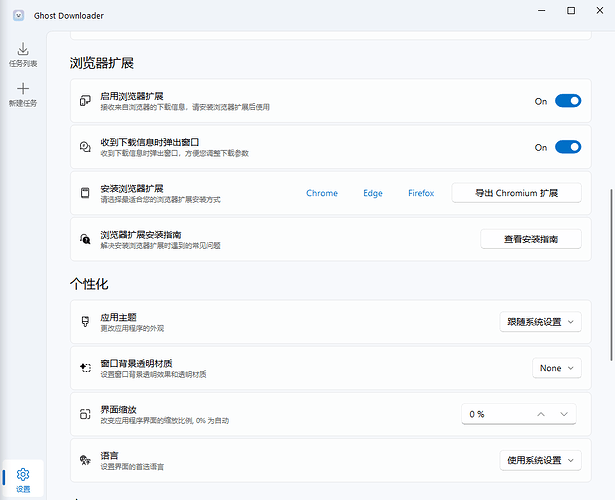Disable 收到下载信息时弹出窗口 switch

[567, 147]
